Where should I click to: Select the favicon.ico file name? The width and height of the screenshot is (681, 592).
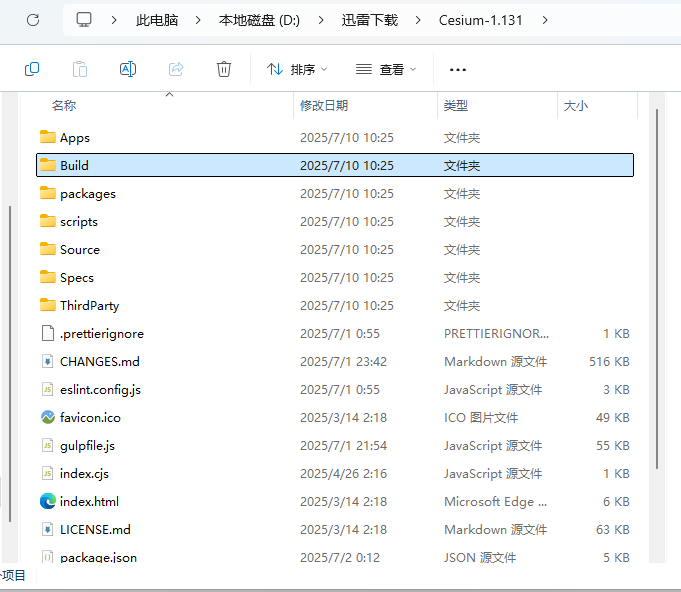coord(90,417)
